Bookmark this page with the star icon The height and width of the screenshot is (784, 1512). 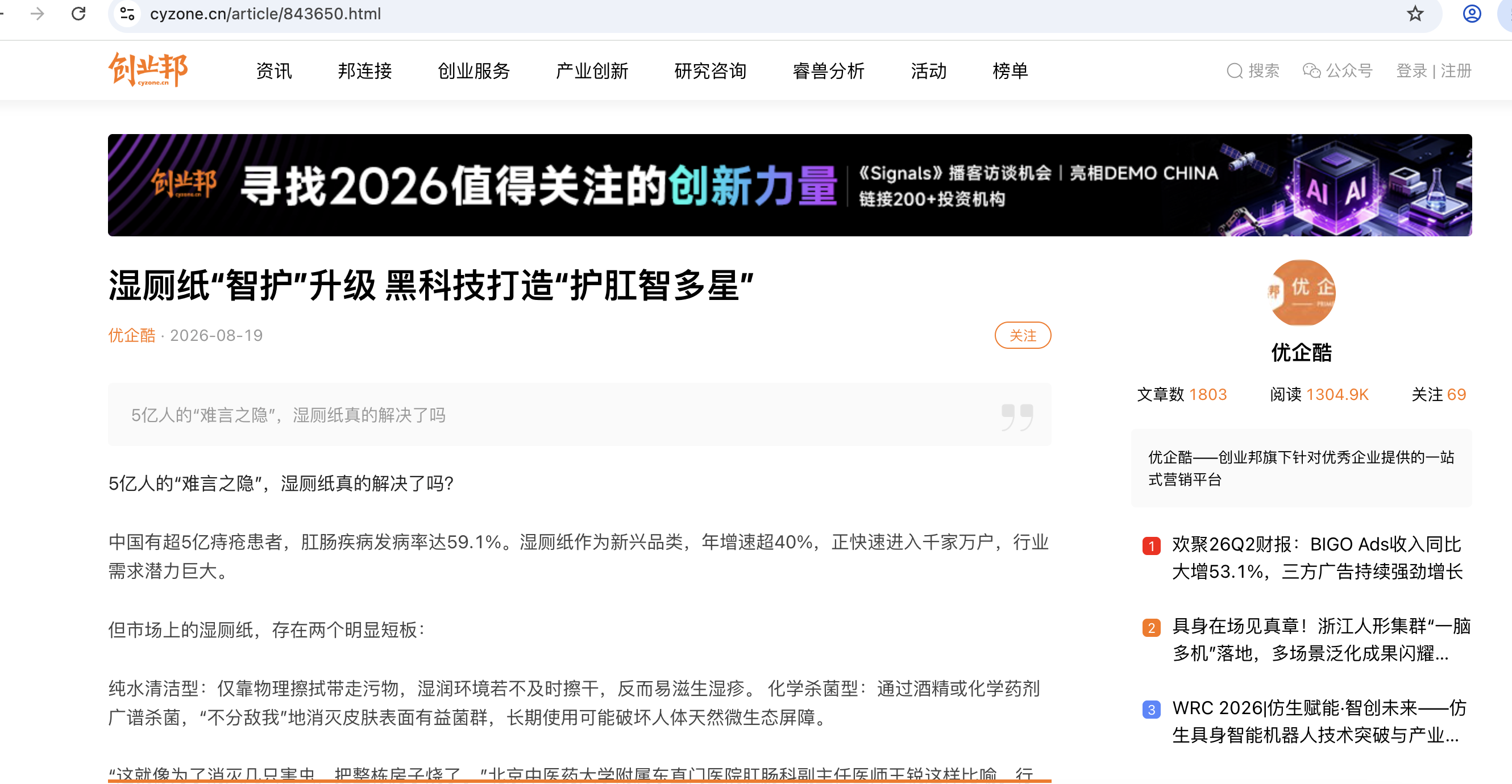(1415, 14)
